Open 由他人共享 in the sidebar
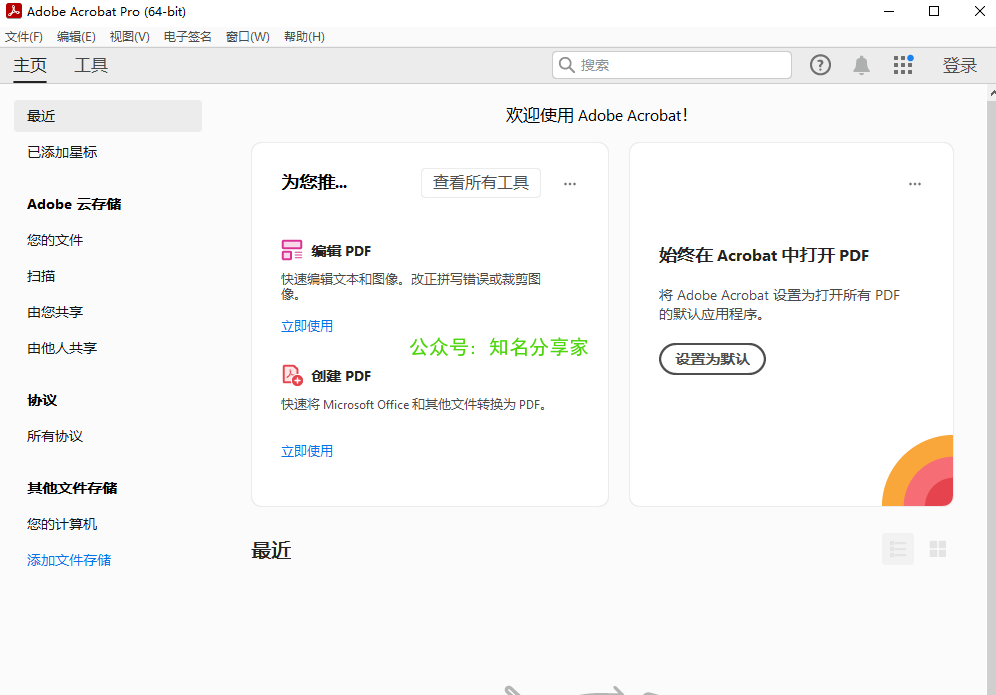The width and height of the screenshot is (996, 695). click(x=62, y=348)
